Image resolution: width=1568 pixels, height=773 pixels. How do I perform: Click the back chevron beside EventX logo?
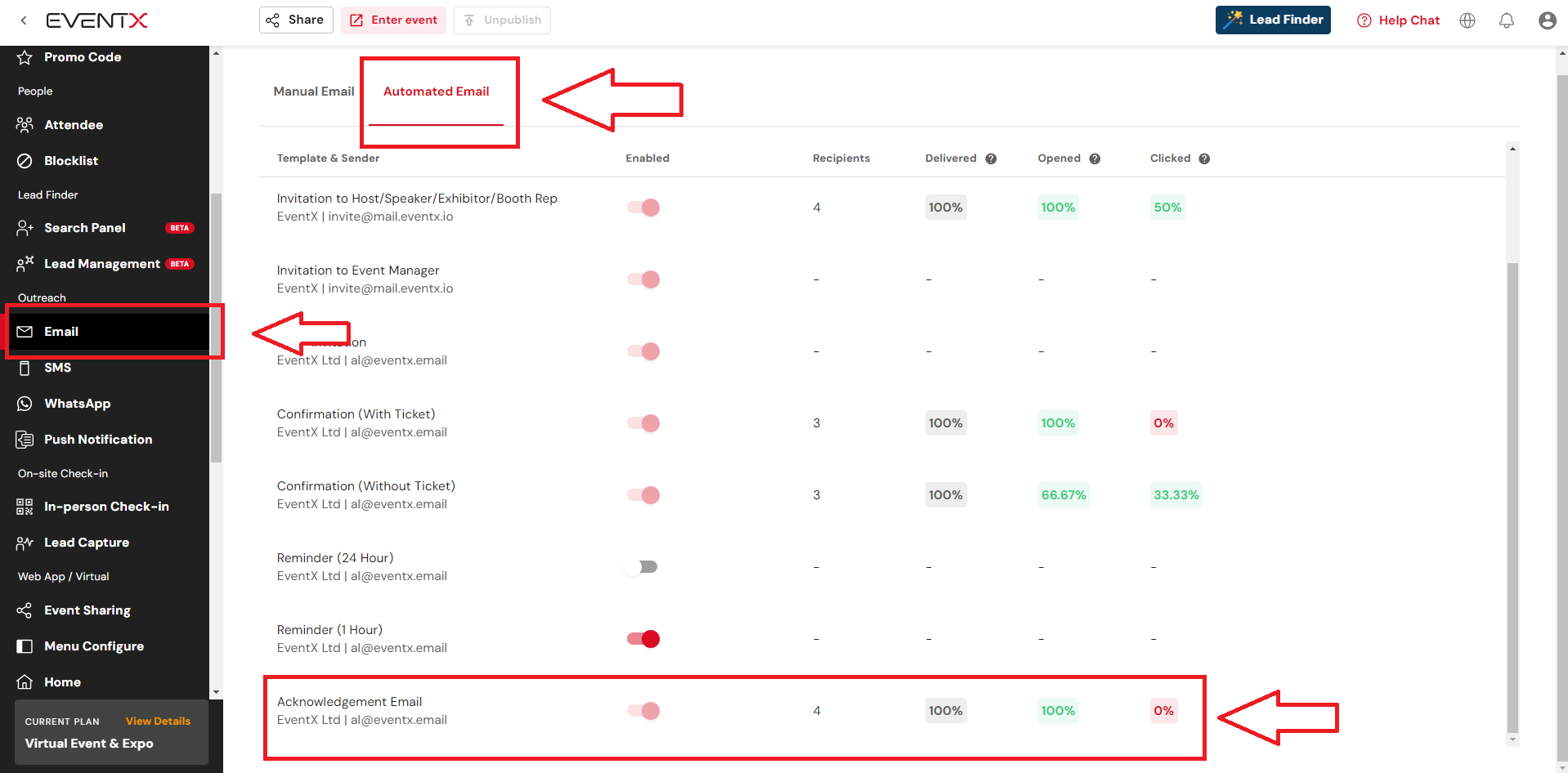(24, 20)
